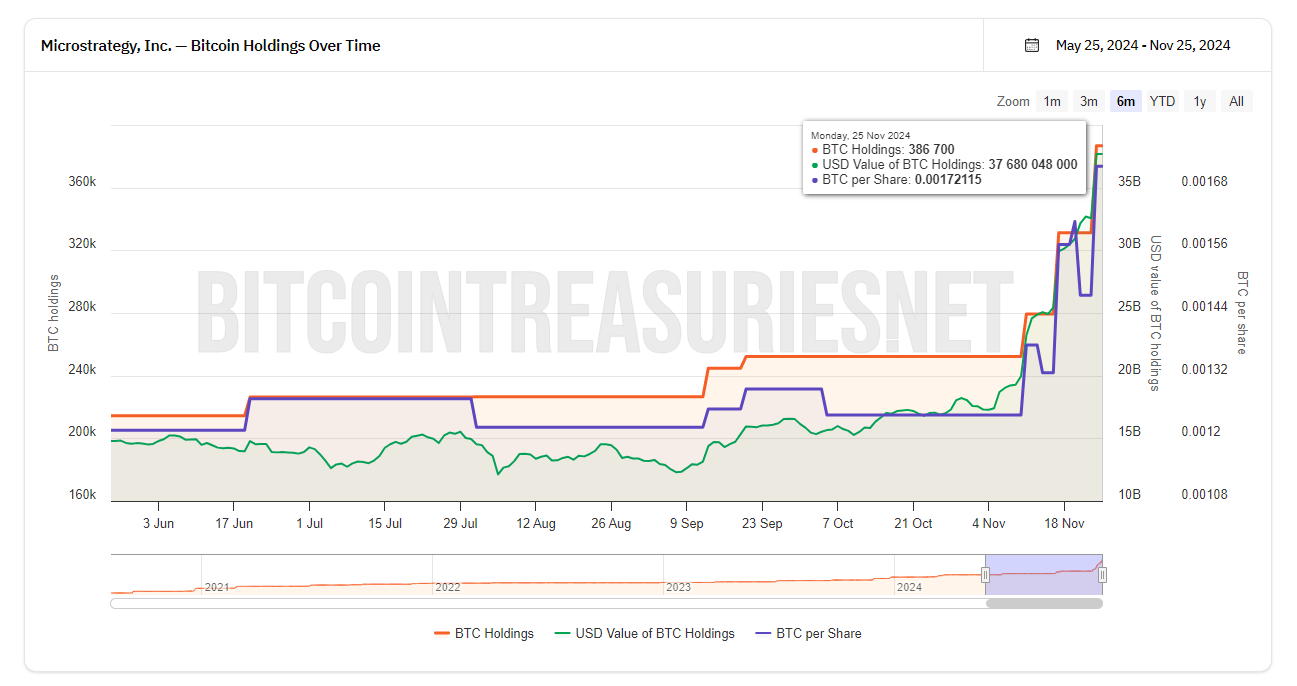Click the 360k y-axis label

point(82,182)
